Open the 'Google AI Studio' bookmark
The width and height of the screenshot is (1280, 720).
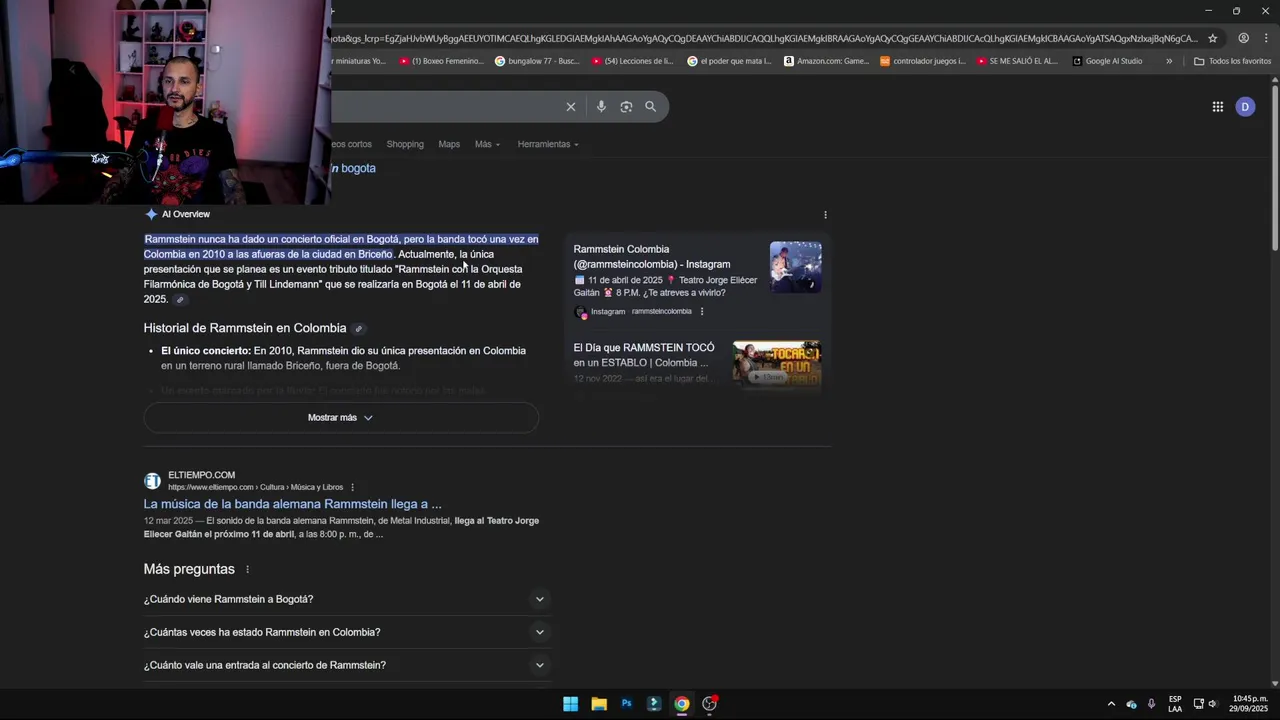pos(1107,61)
